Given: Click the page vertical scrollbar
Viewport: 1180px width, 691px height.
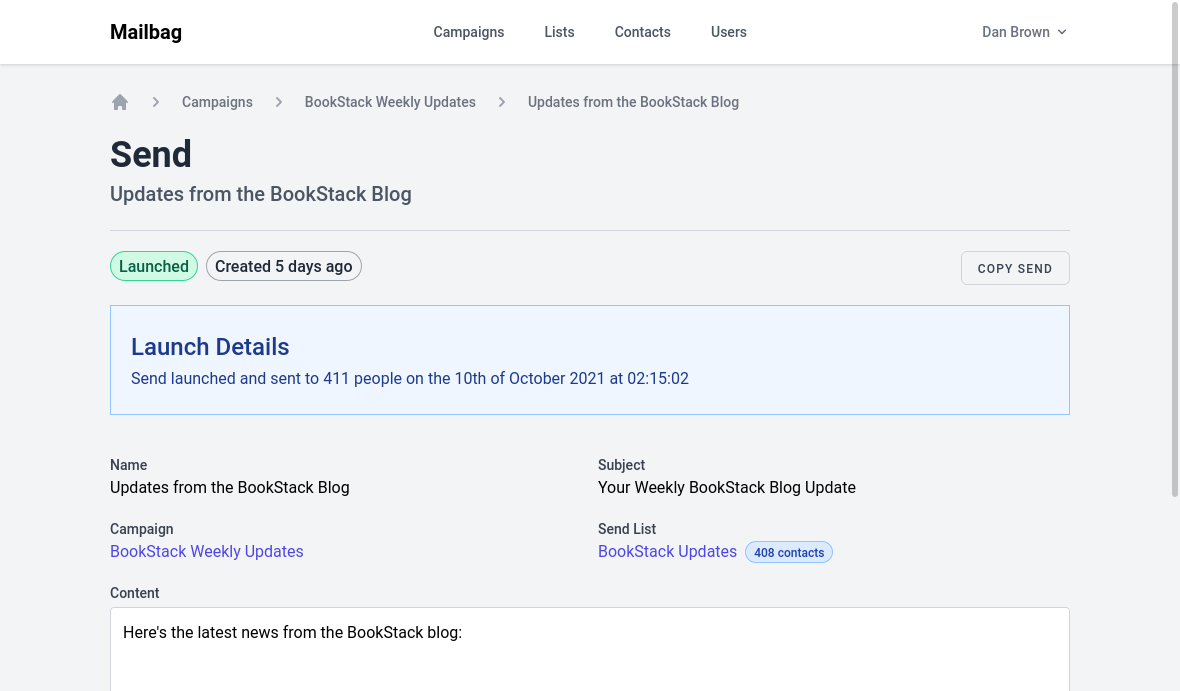Looking at the screenshot, I should tap(1175, 248).
